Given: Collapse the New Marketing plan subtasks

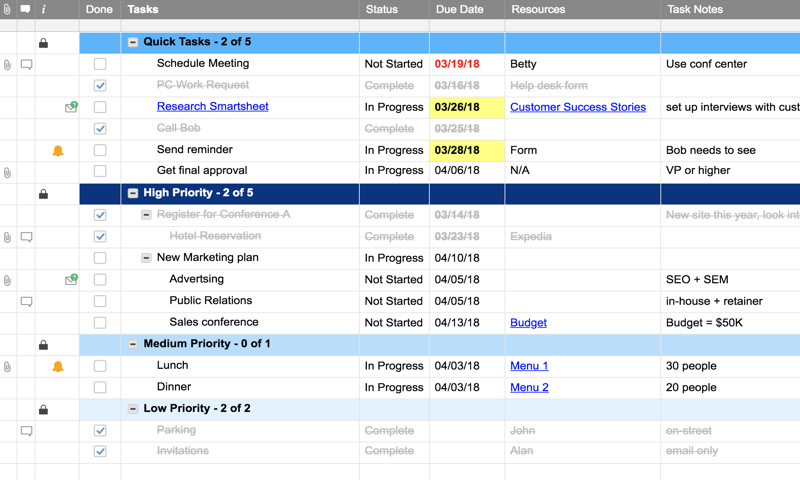Looking at the screenshot, I should (146, 258).
